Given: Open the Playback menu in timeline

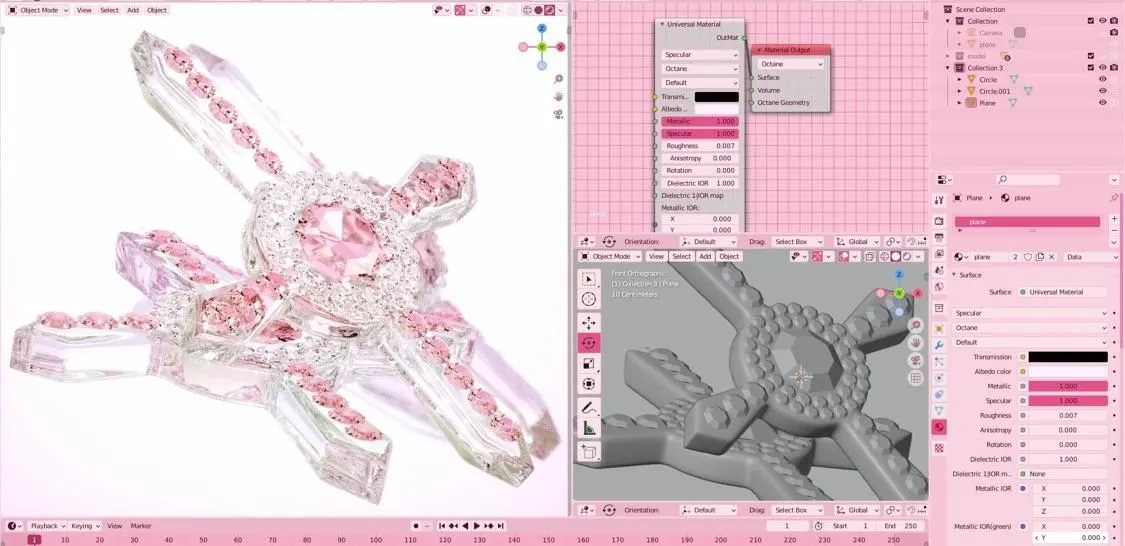Looking at the screenshot, I should point(48,526).
